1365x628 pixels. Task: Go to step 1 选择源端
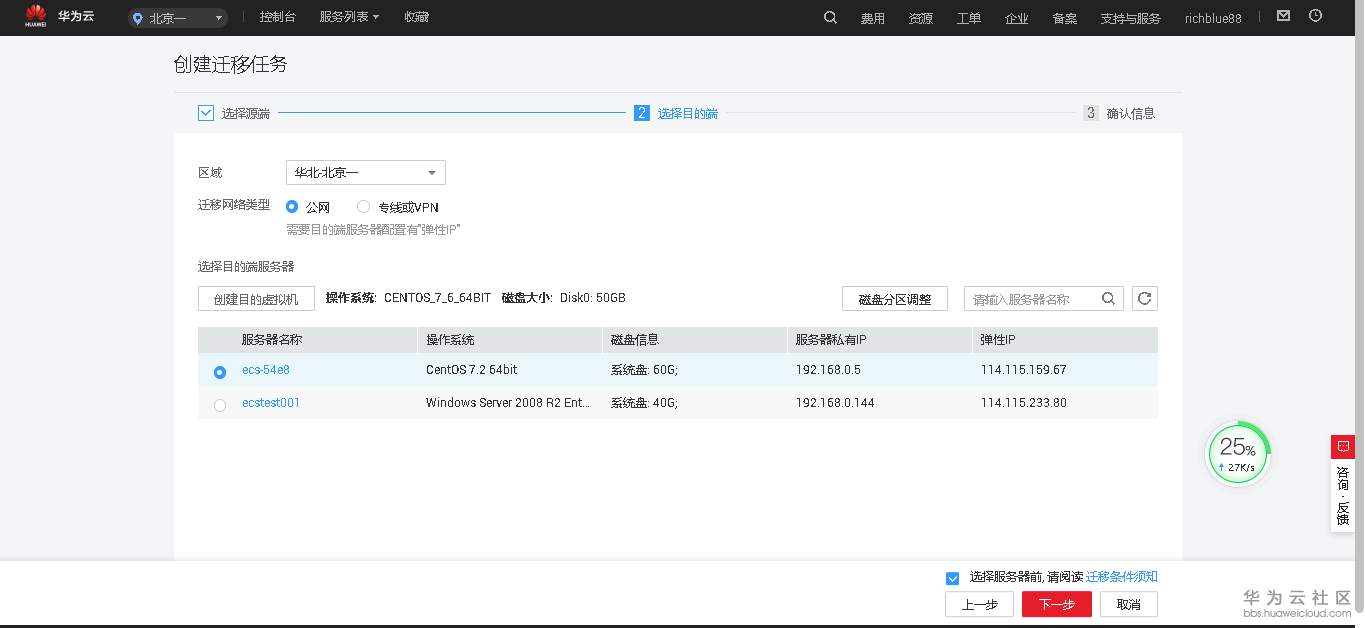(234, 113)
